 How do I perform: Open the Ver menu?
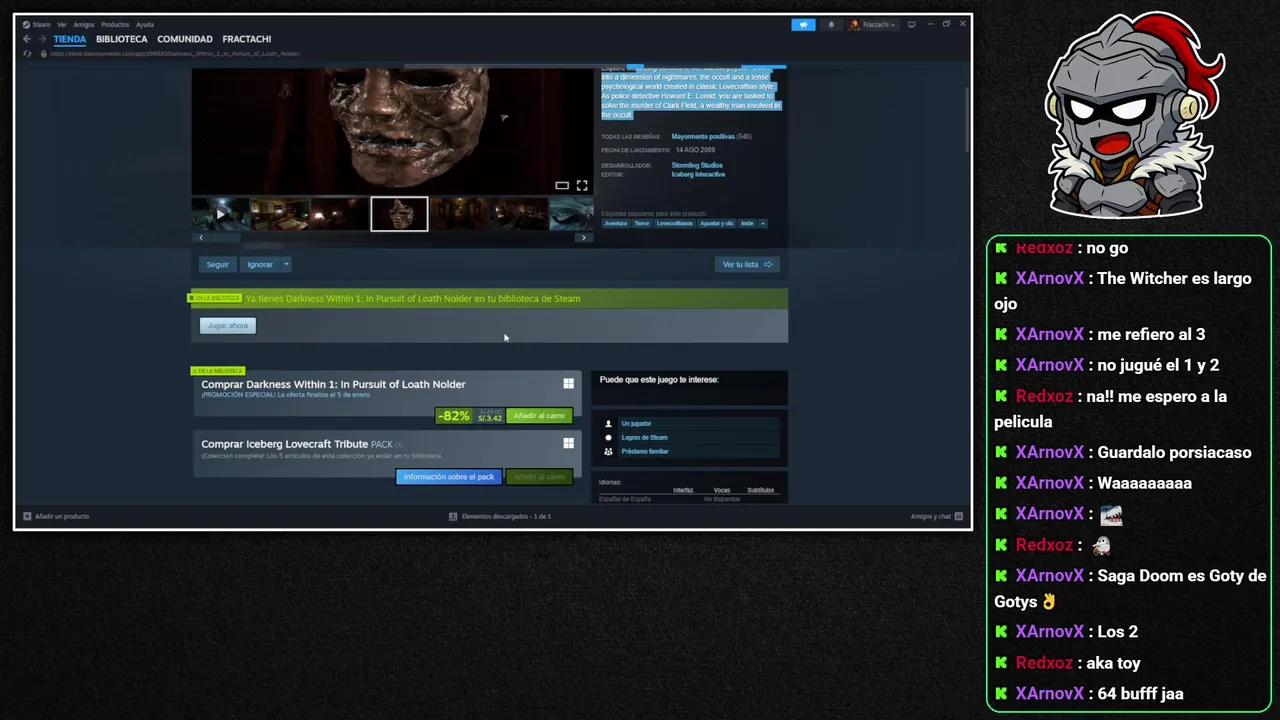coord(62,24)
